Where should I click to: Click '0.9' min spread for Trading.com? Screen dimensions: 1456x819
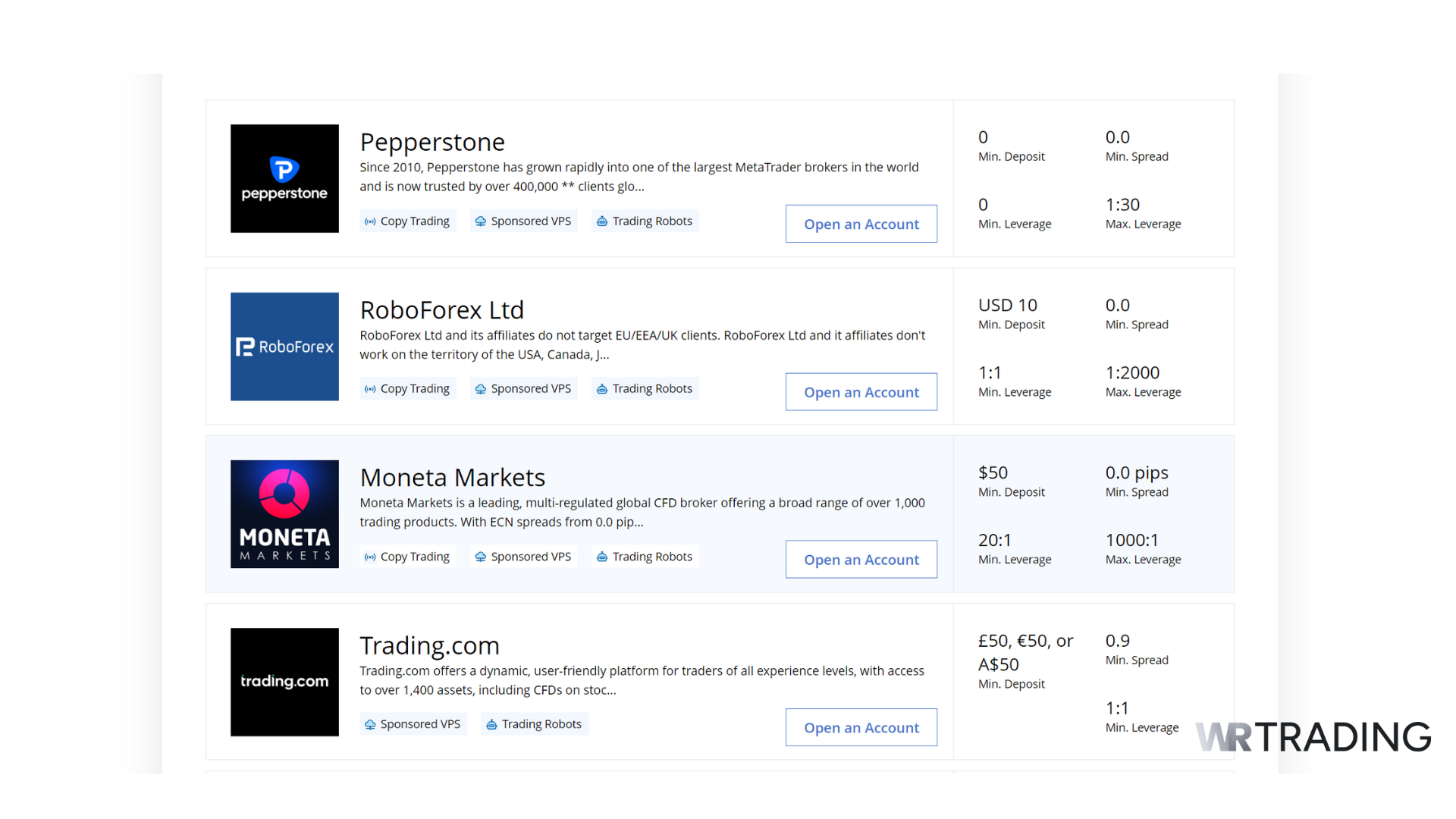1118,641
